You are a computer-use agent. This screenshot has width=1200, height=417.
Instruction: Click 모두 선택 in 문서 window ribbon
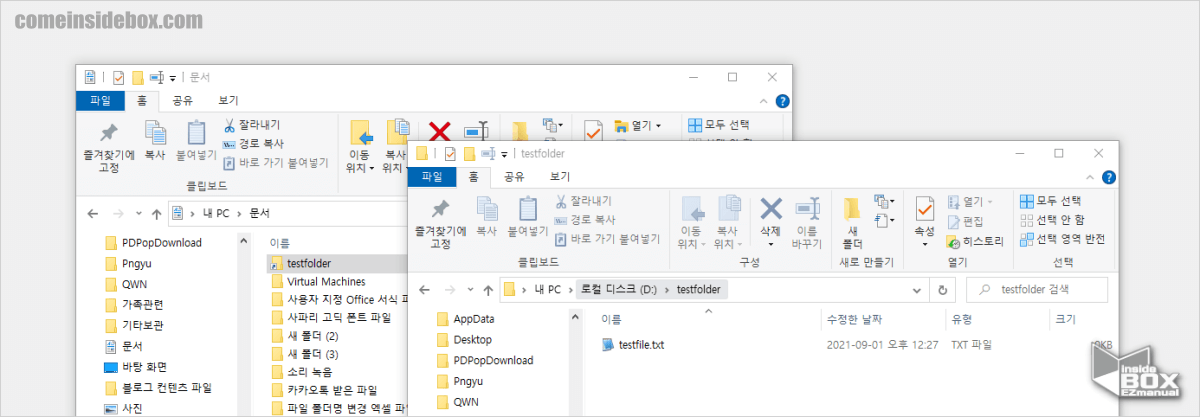(719, 125)
